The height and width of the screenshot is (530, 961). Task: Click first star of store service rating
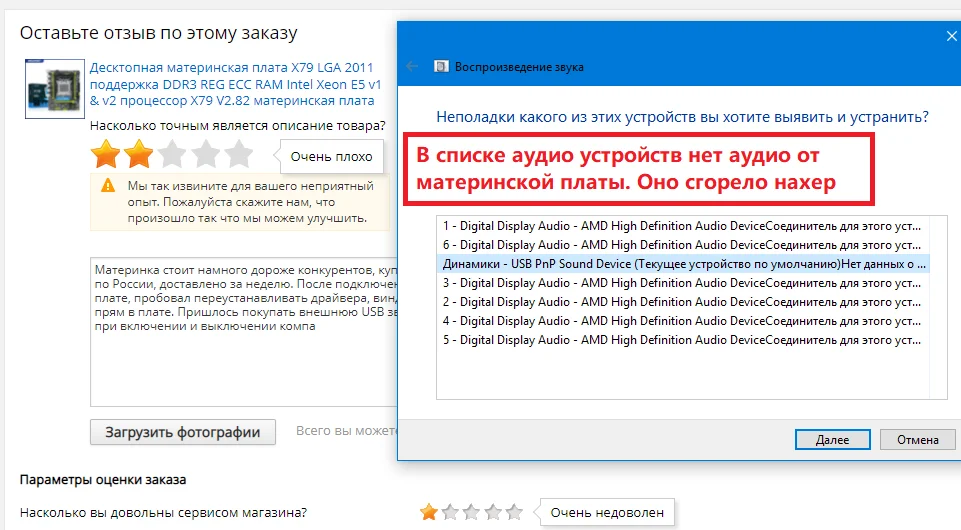click(429, 512)
